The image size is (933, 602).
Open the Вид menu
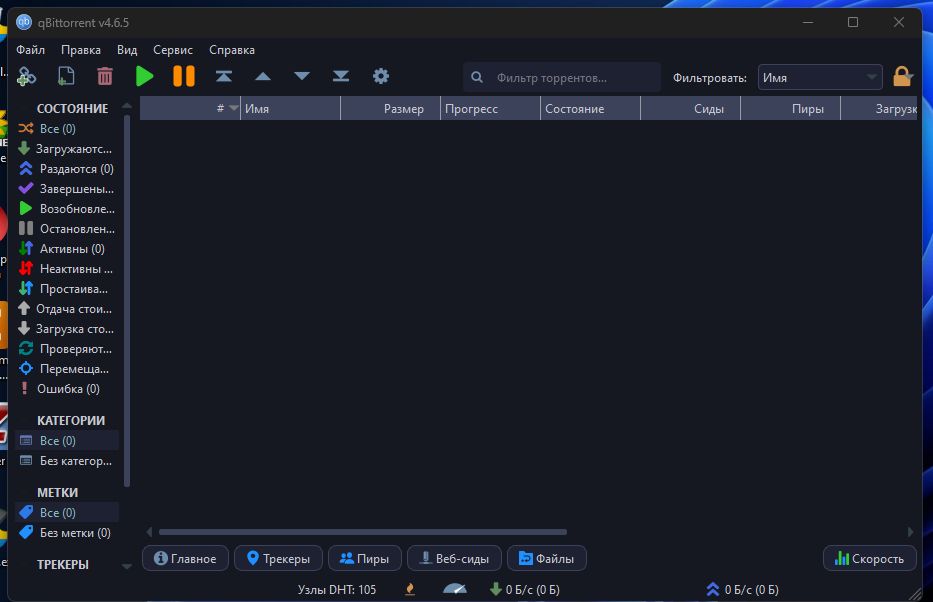click(127, 50)
